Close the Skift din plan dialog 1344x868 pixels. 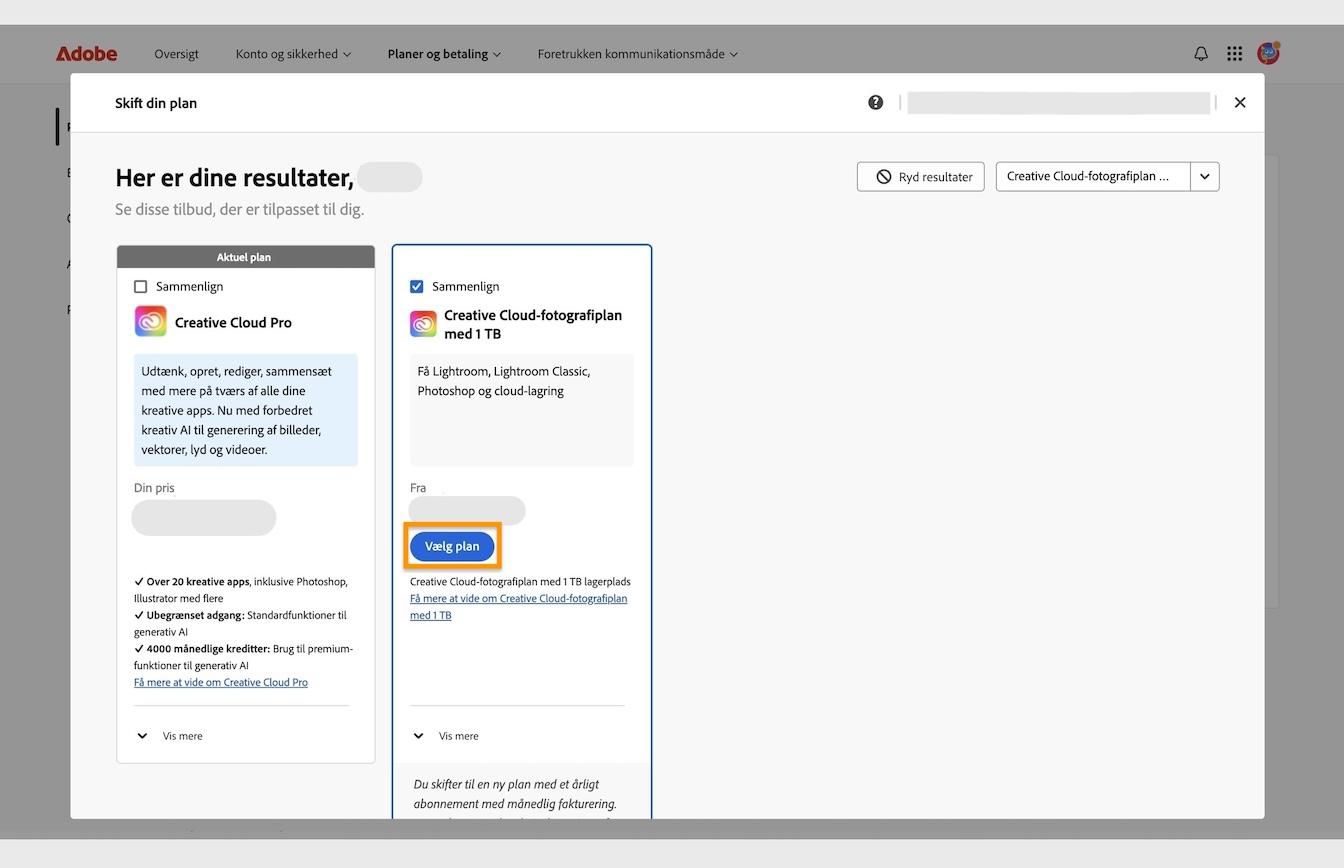click(x=1240, y=102)
